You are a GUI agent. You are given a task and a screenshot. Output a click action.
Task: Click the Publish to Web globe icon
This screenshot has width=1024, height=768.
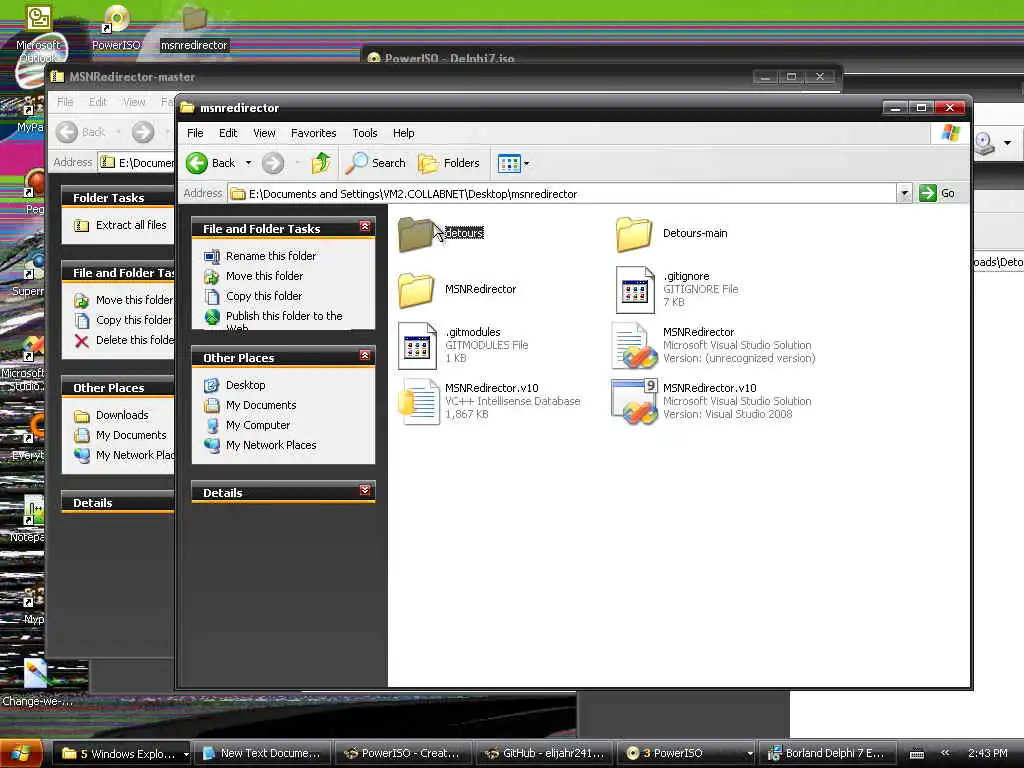pyautogui.click(x=212, y=317)
